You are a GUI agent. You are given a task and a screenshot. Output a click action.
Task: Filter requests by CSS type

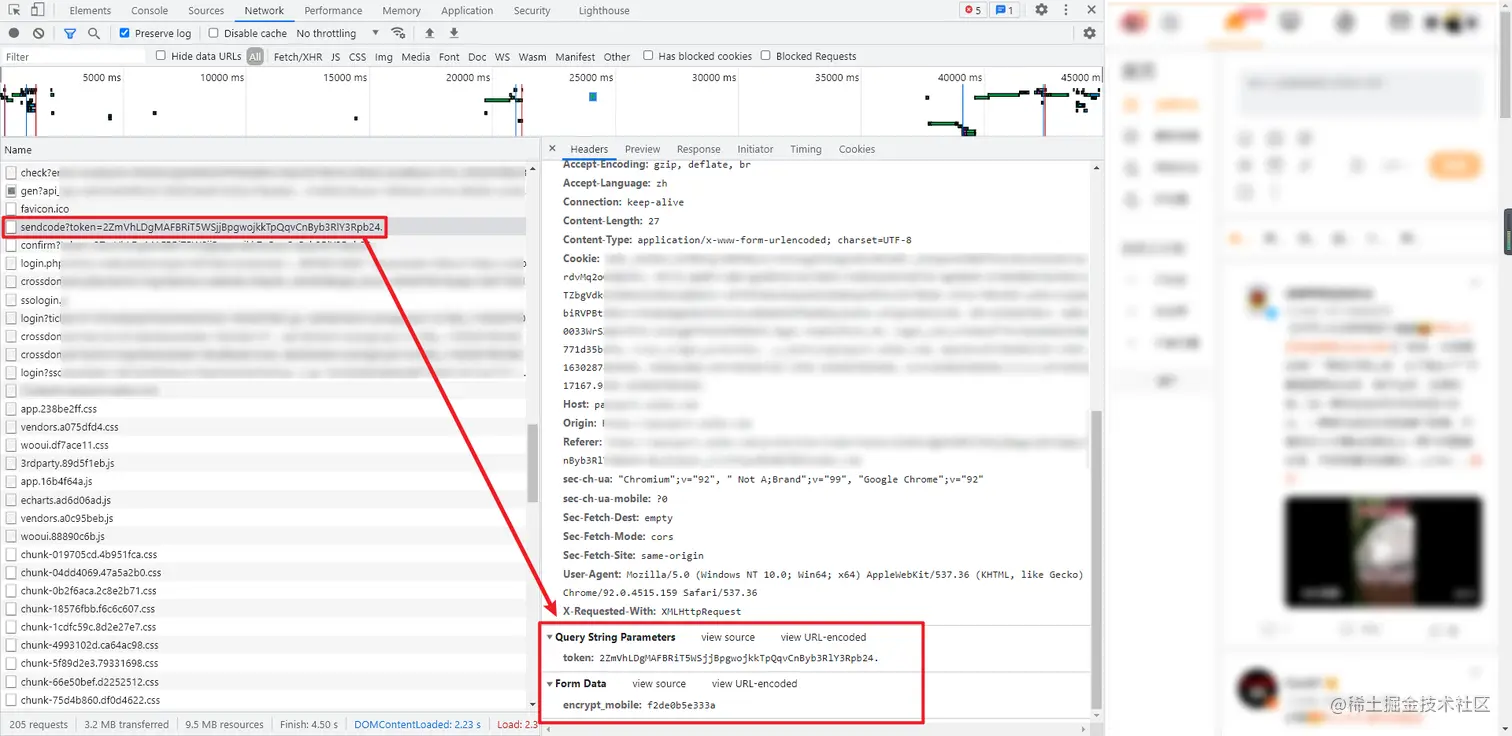tap(357, 57)
